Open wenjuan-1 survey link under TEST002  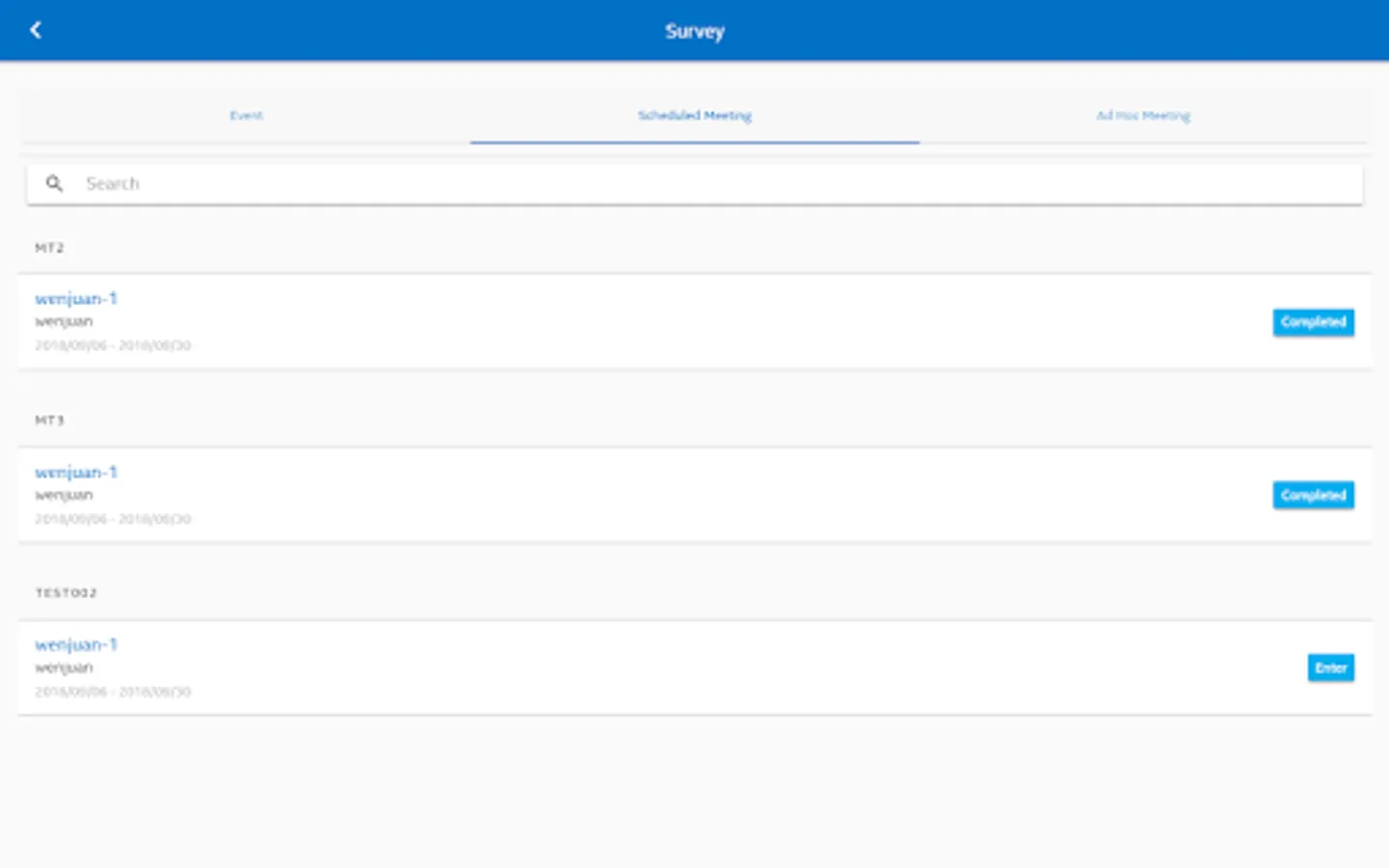click(76, 645)
